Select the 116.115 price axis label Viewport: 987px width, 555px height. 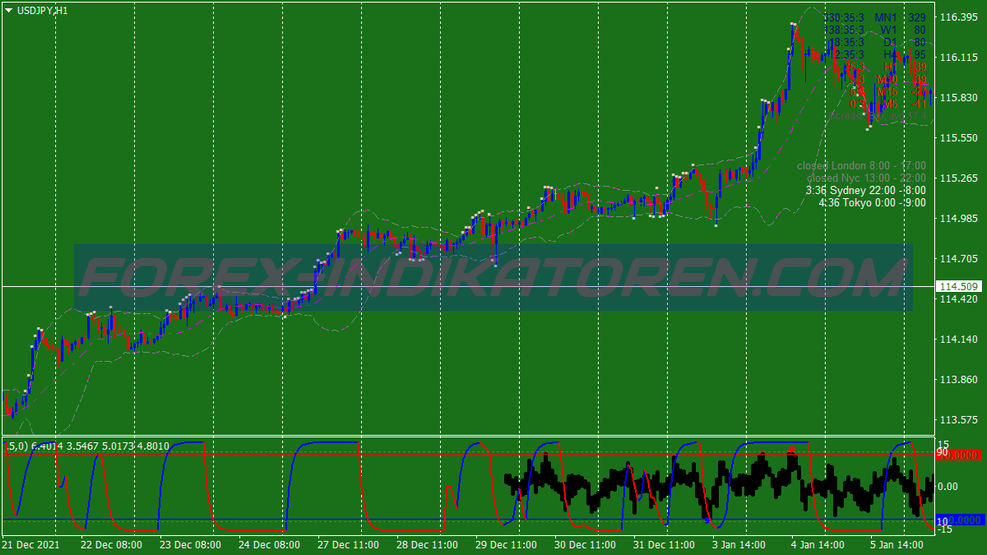tap(959, 57)
